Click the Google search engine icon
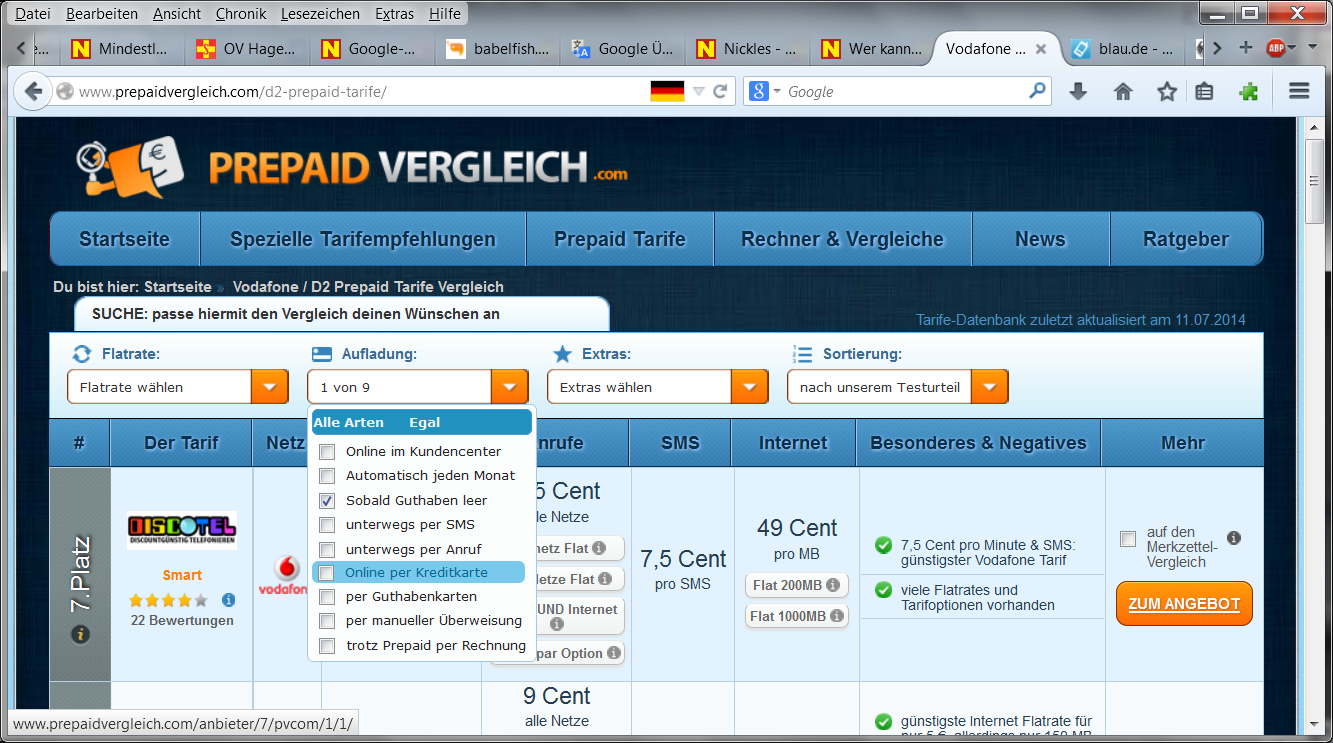Viewport: 1333px width, 743px height. click(759, 91)
